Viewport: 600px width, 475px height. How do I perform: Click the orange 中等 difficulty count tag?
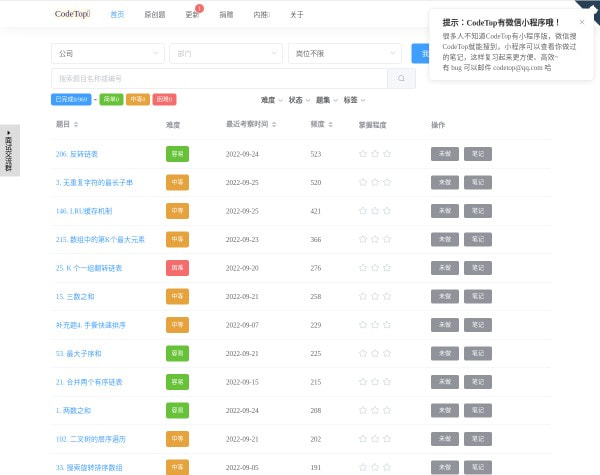(x=137, y=100)
